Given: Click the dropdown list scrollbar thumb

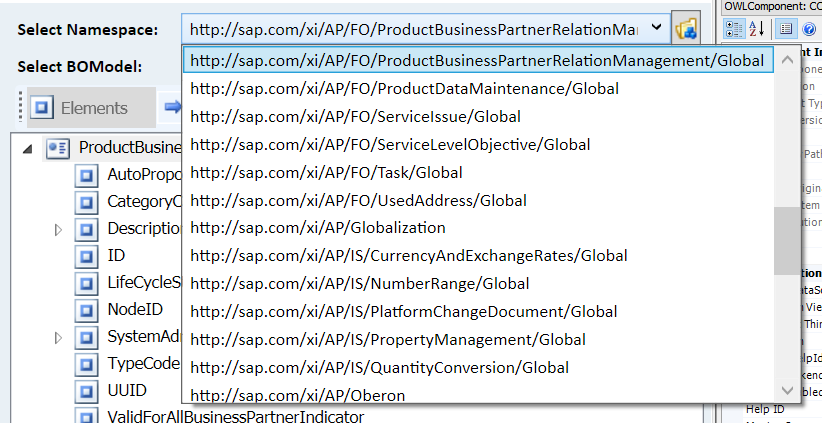Looking at the screenshot, I should tap(787, 241).
